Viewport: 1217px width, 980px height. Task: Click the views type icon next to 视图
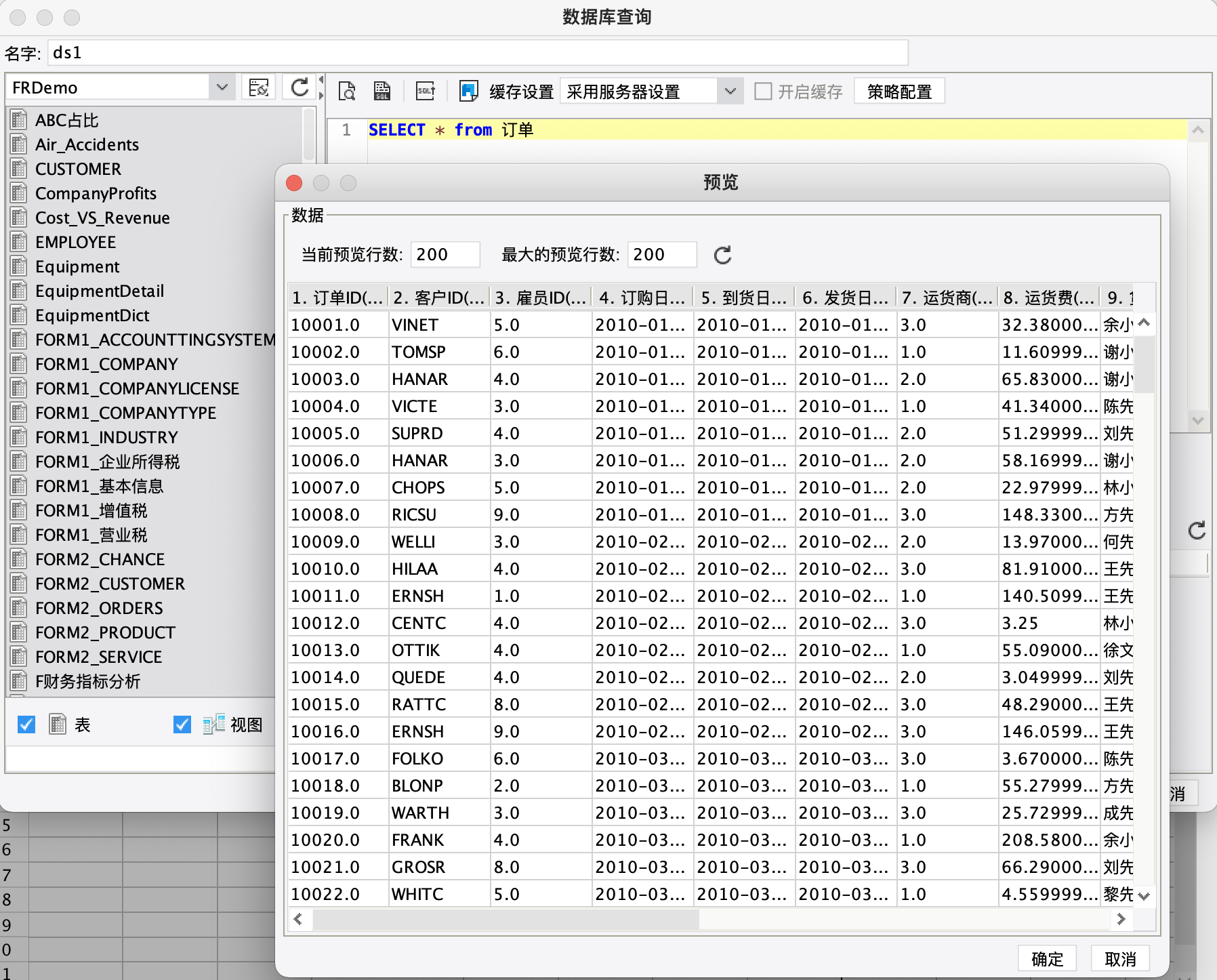(x=213, y=724)
